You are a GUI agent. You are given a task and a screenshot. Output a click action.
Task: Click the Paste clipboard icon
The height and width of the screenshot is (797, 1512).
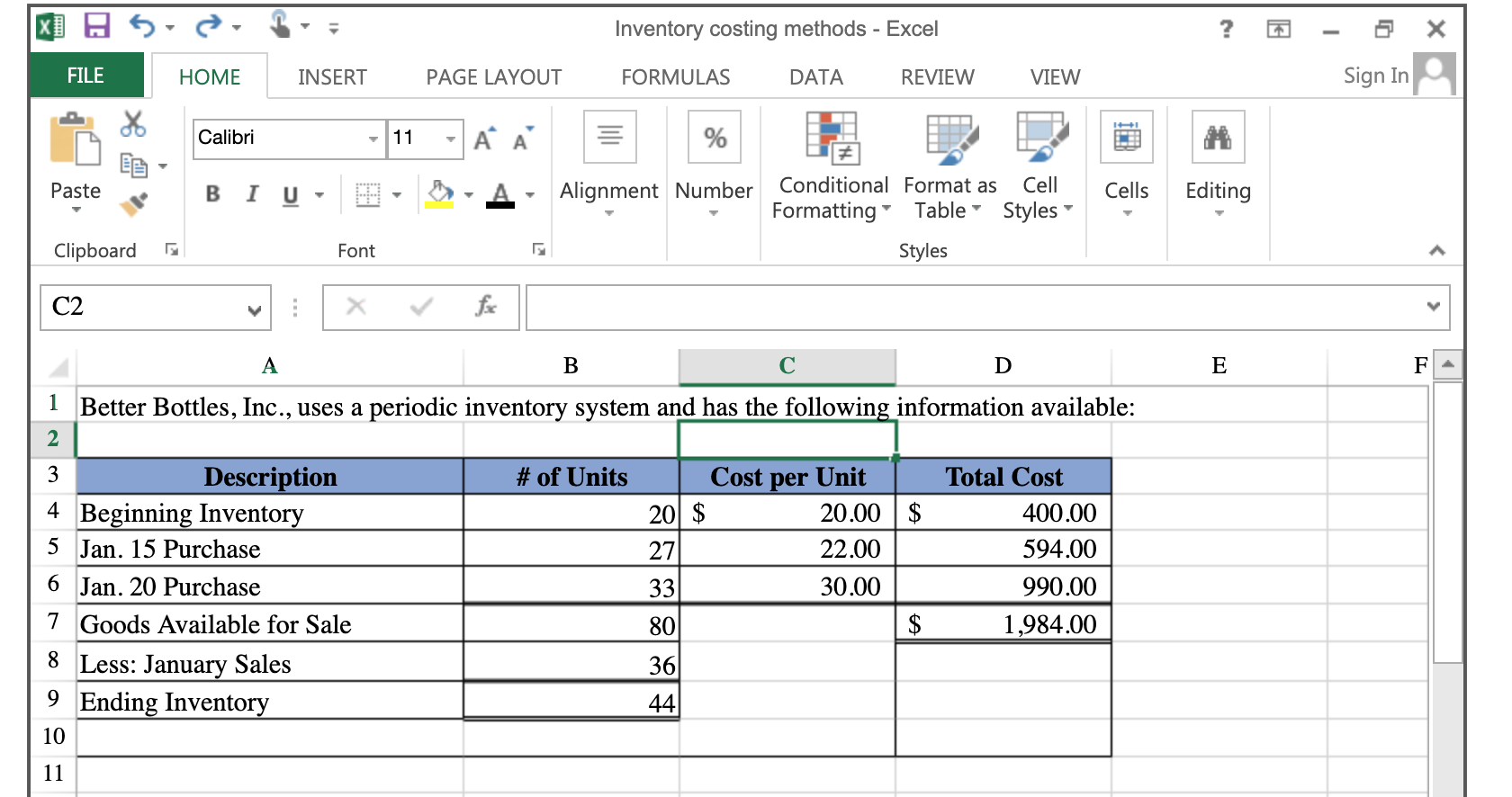point(75,139)
